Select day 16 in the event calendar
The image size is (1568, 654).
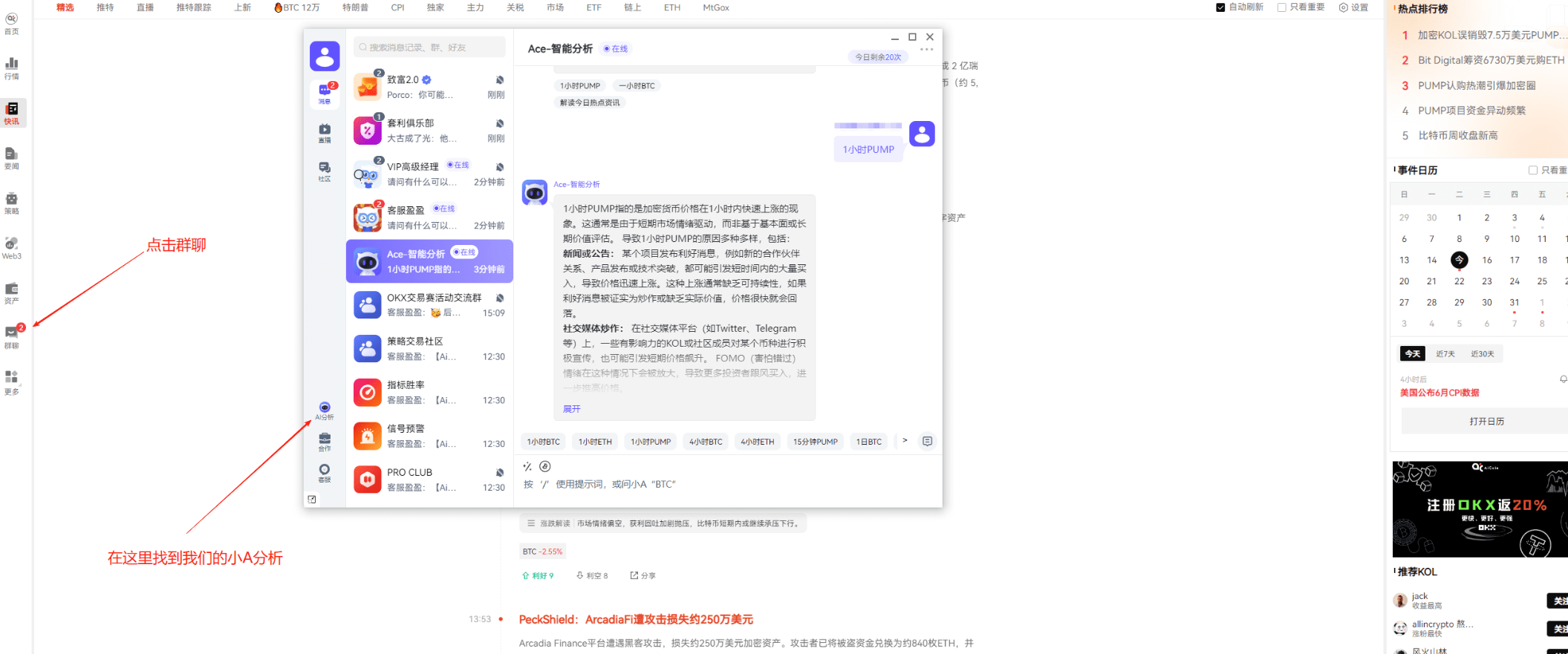pos(1487,260)
